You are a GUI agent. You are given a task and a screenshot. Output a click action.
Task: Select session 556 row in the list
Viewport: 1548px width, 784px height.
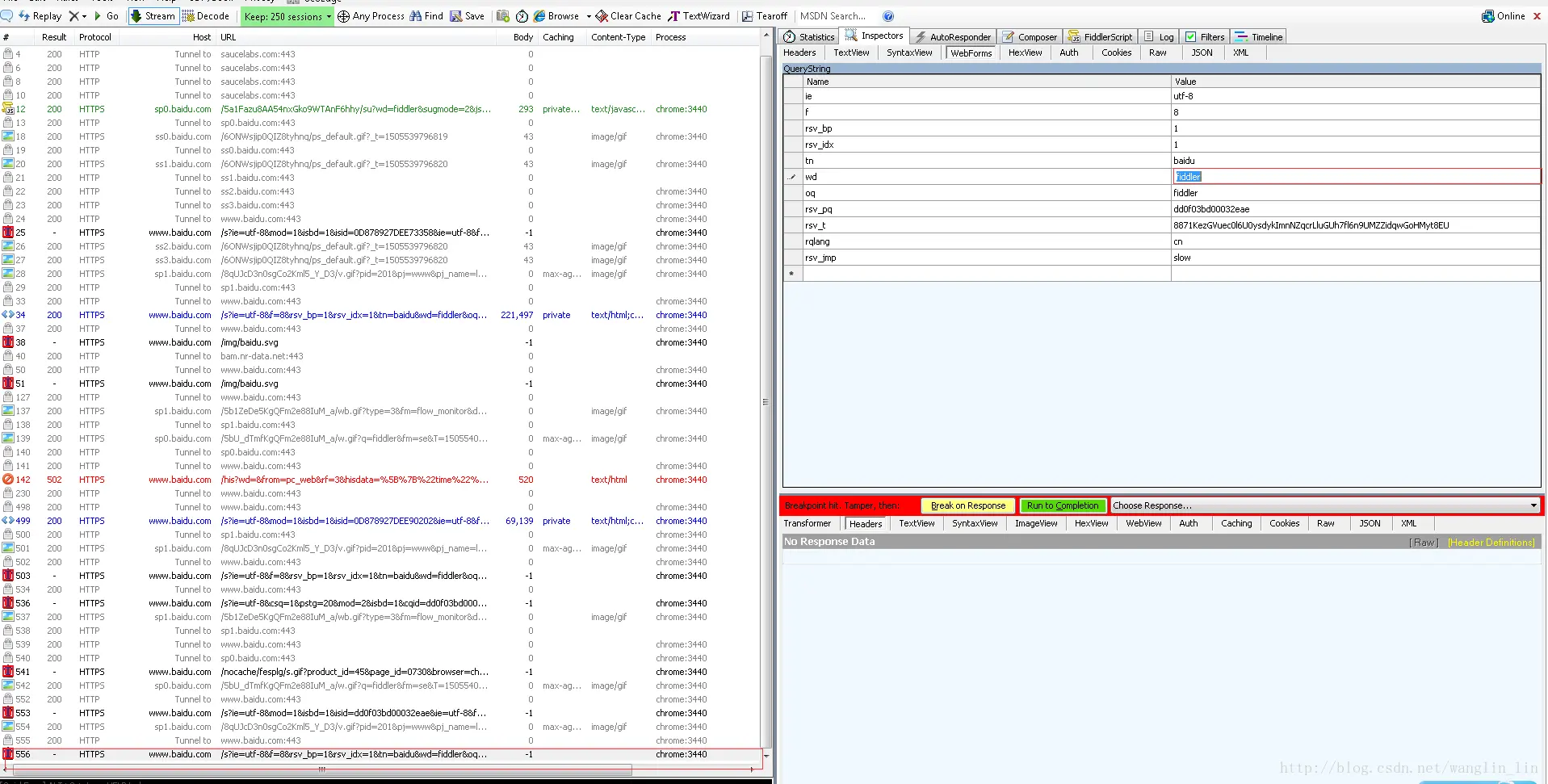(381, 754)
